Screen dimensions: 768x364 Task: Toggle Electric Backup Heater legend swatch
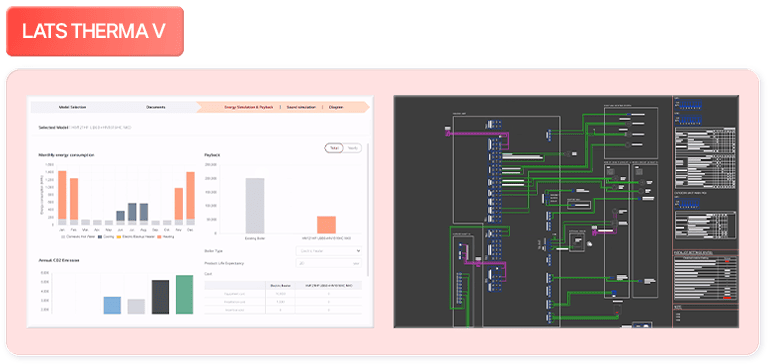[119, 237]
